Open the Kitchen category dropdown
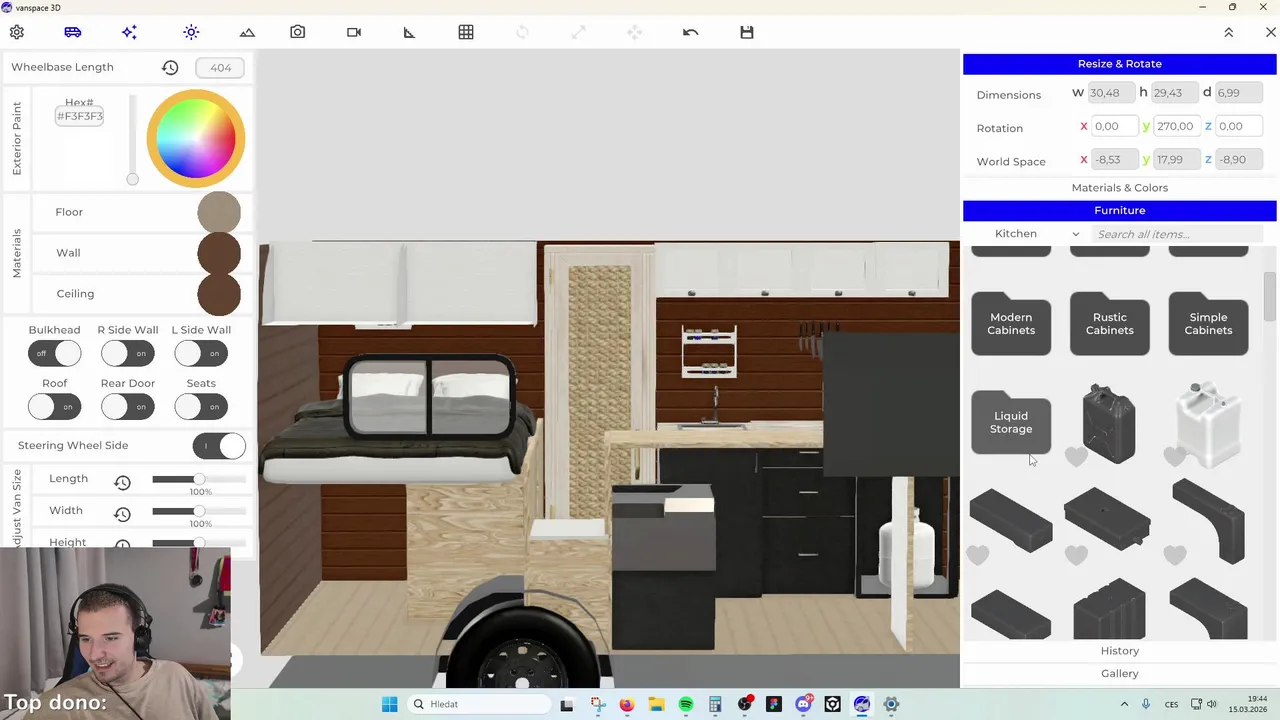 (1036, 234)
